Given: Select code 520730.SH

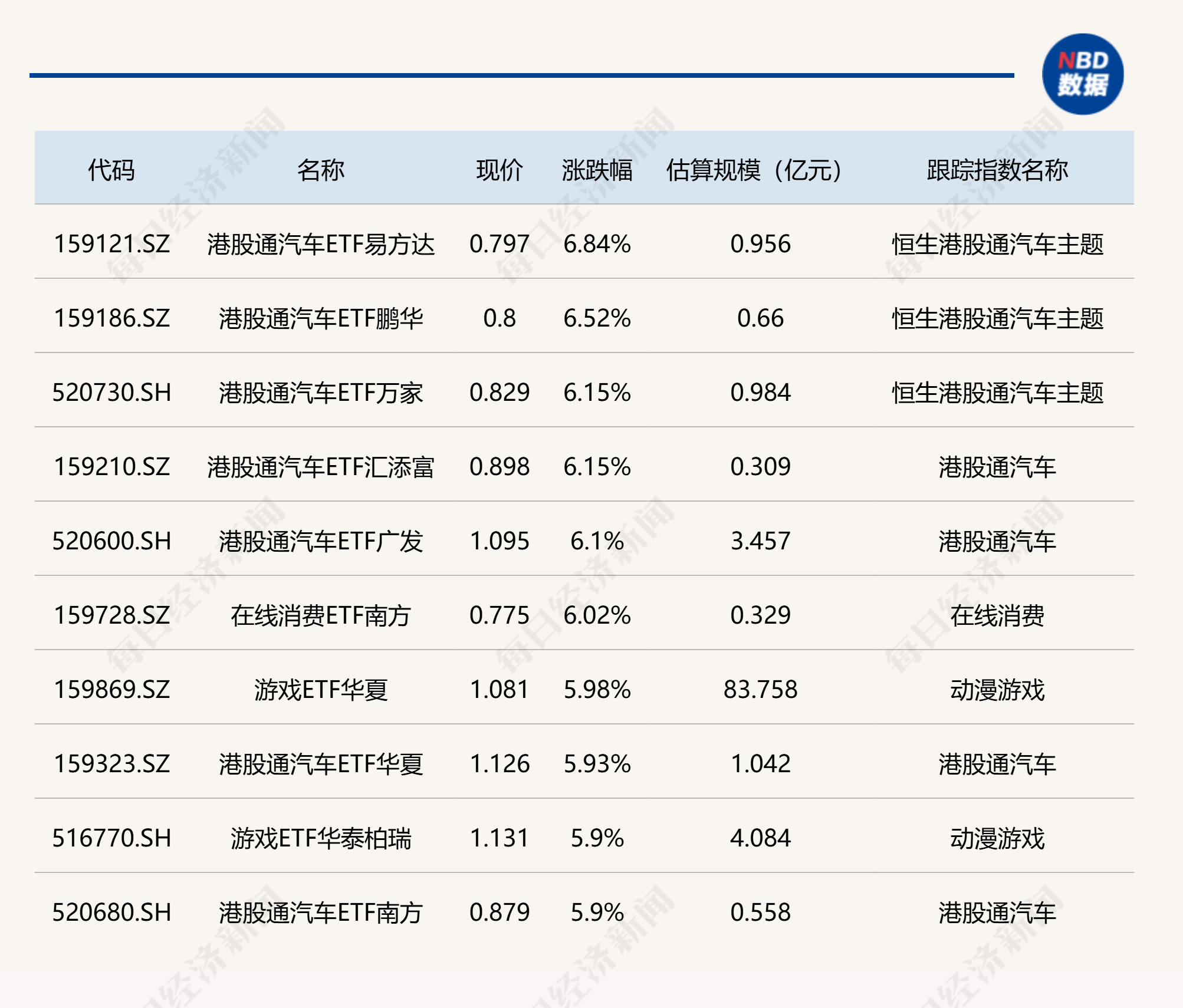Looking at the screenshot, I should [x=111, y=393].
